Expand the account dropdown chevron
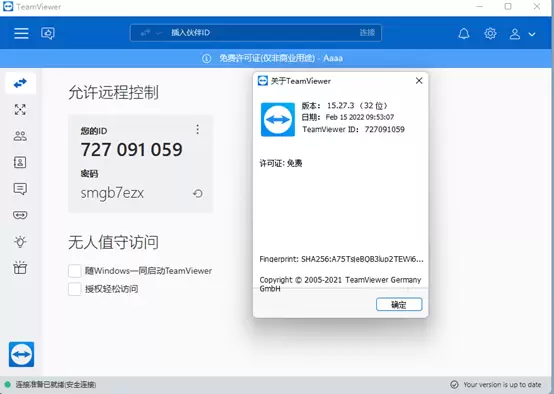554x394 pixels. [x=532, y=34]
